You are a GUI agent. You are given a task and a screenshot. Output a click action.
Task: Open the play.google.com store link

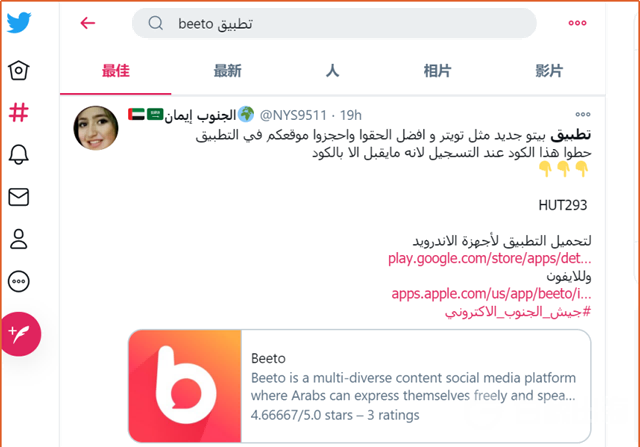489,258
